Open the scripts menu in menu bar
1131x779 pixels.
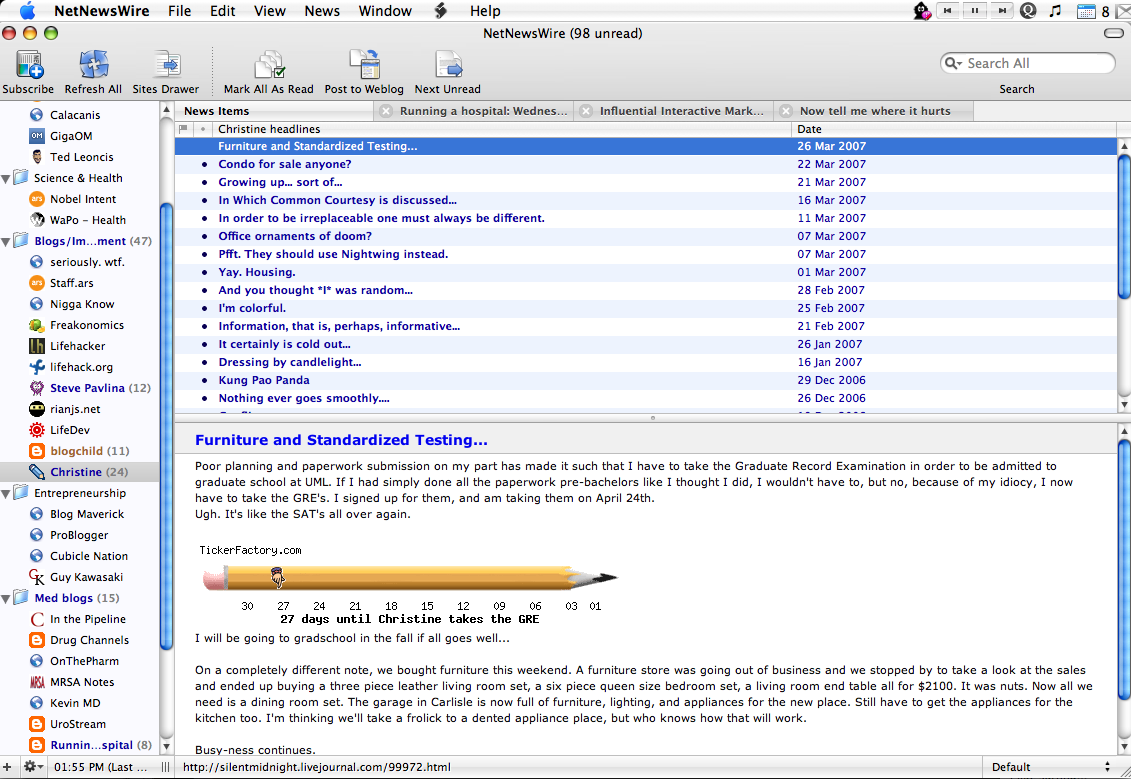tap(441, 11)
